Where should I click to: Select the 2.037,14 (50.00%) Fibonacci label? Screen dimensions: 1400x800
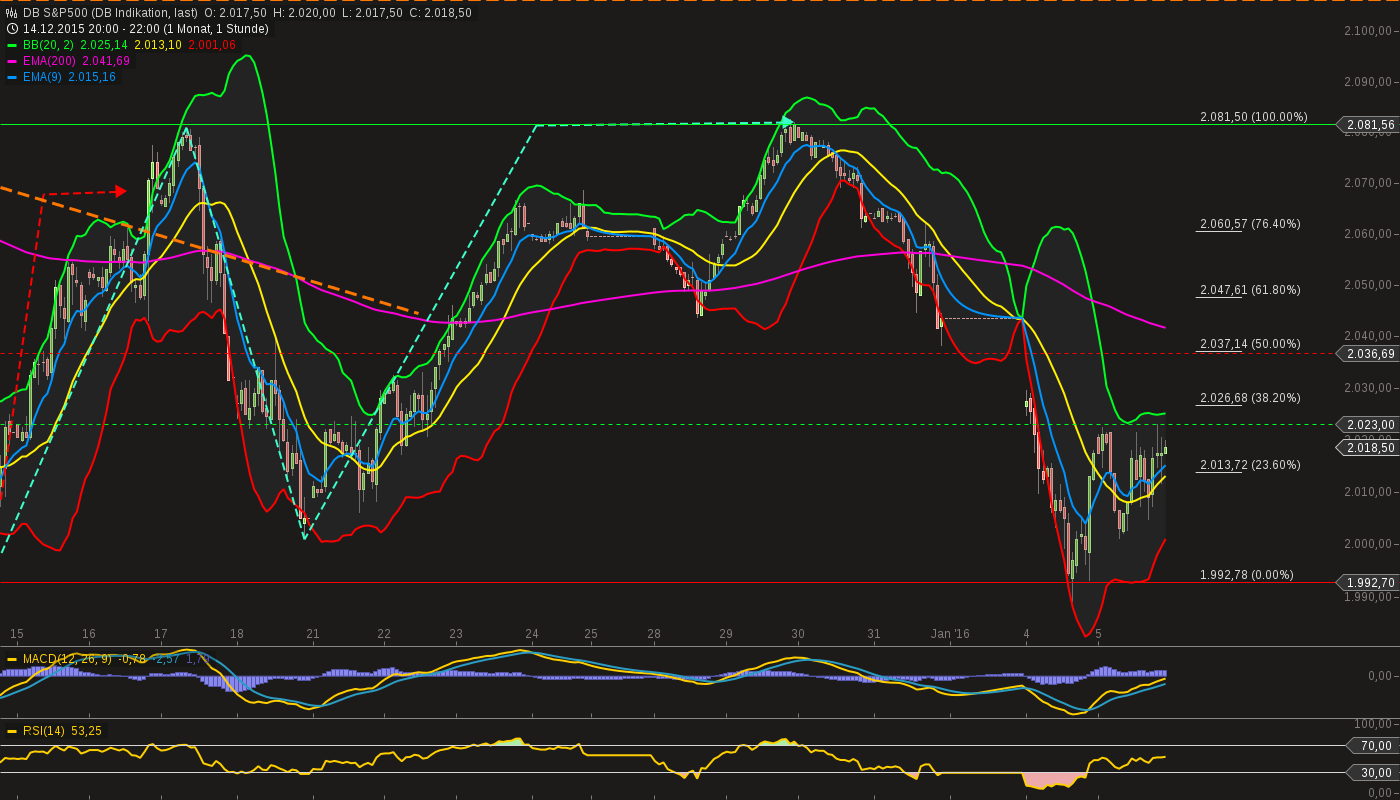[1250, 344]
